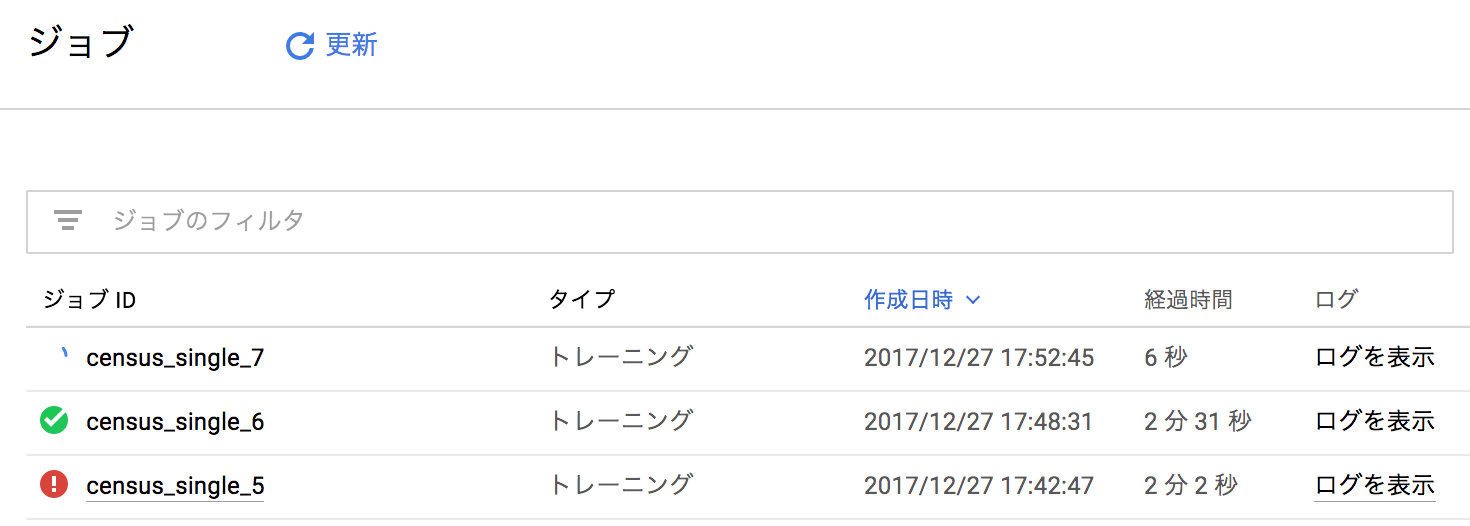Click the red error icon for census_single_5

click(54, 485)
